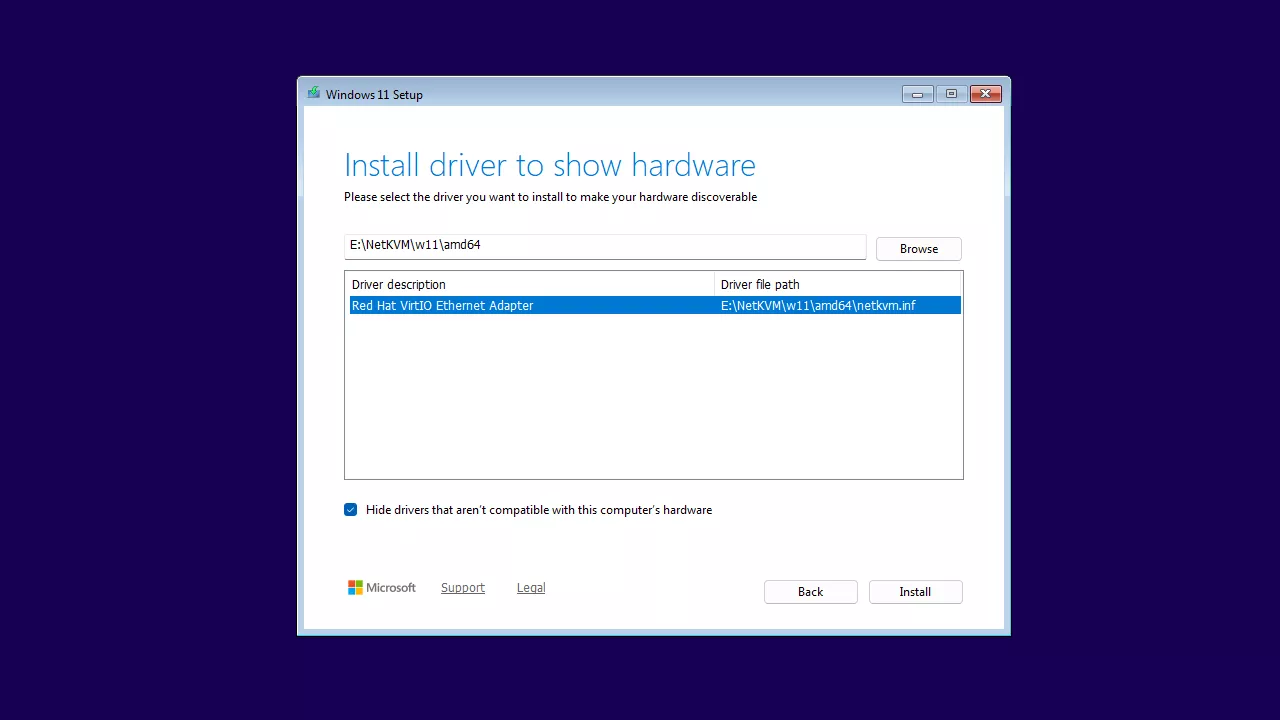
Task: Maximize the Windows 11 Setup window
Action: (x=951, y=93)
